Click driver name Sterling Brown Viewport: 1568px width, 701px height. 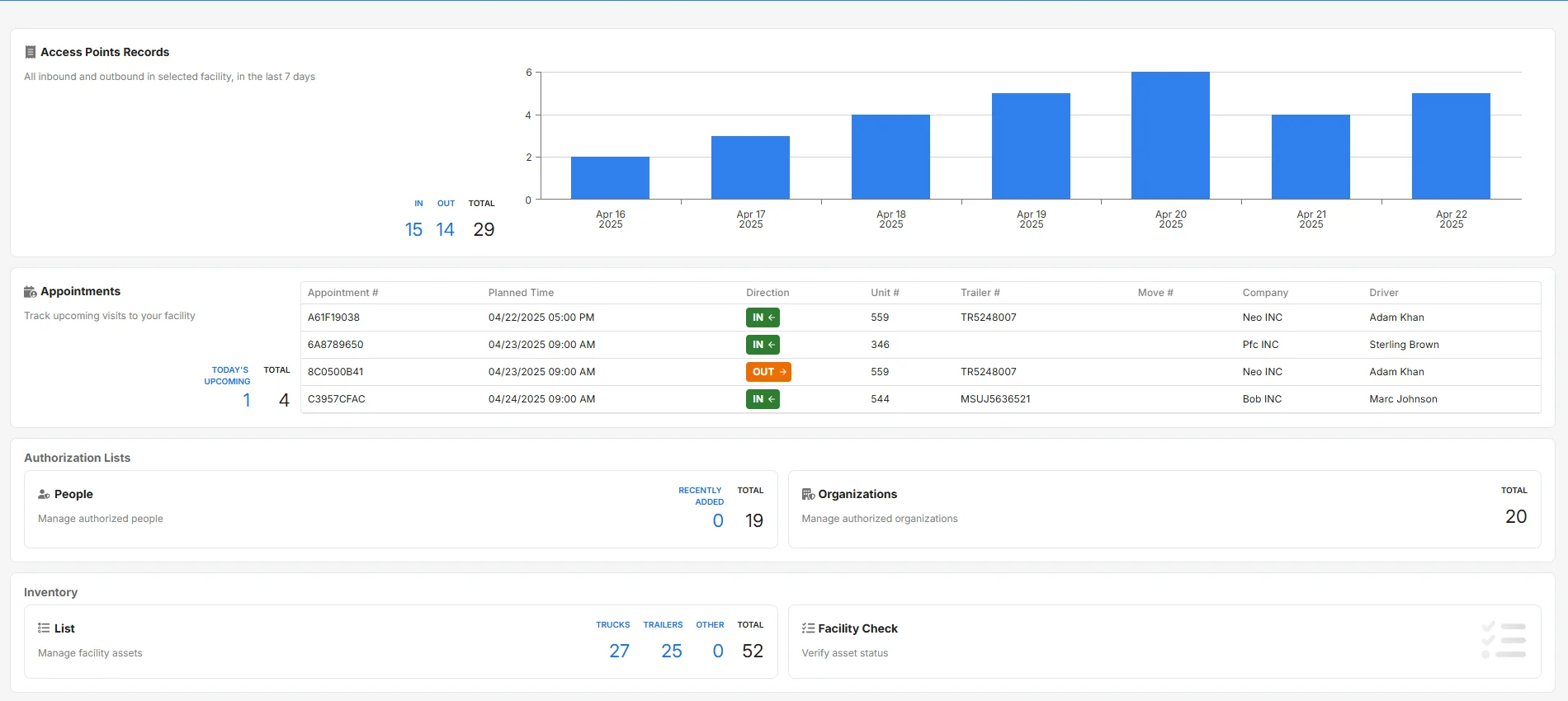[1404, 345]
